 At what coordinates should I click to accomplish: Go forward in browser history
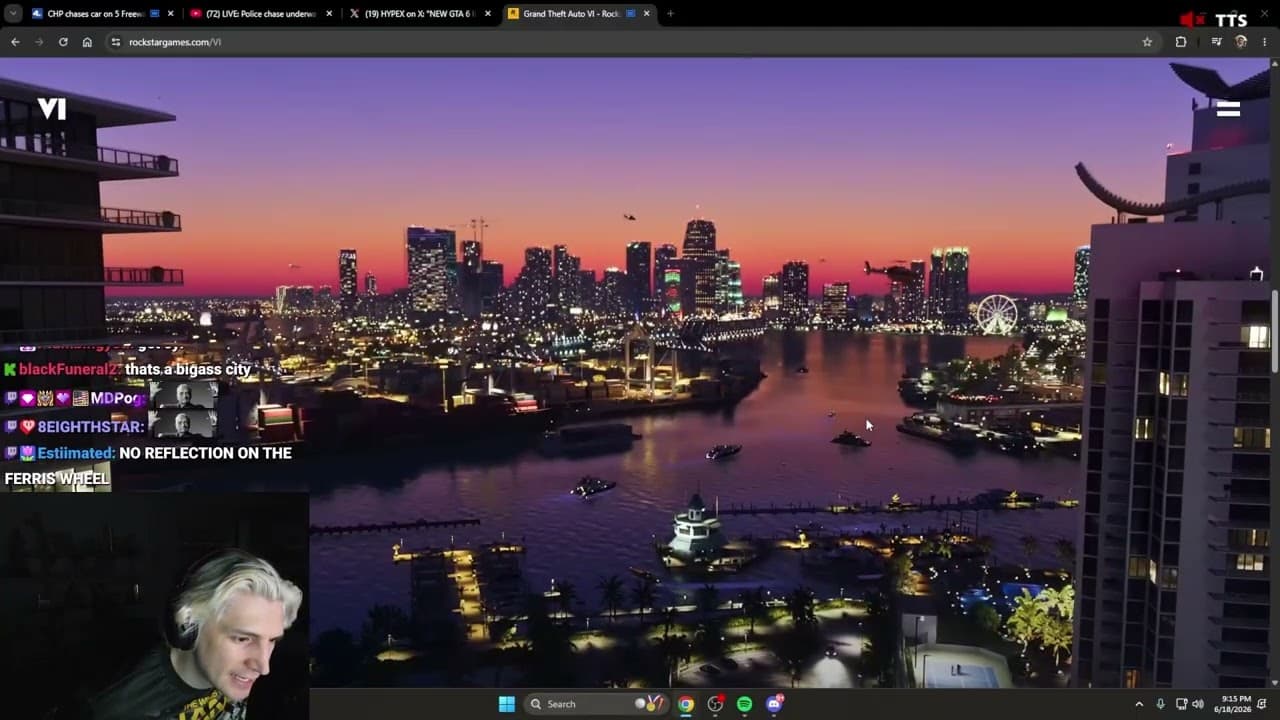pyautogui.click(x=39, y=42)
